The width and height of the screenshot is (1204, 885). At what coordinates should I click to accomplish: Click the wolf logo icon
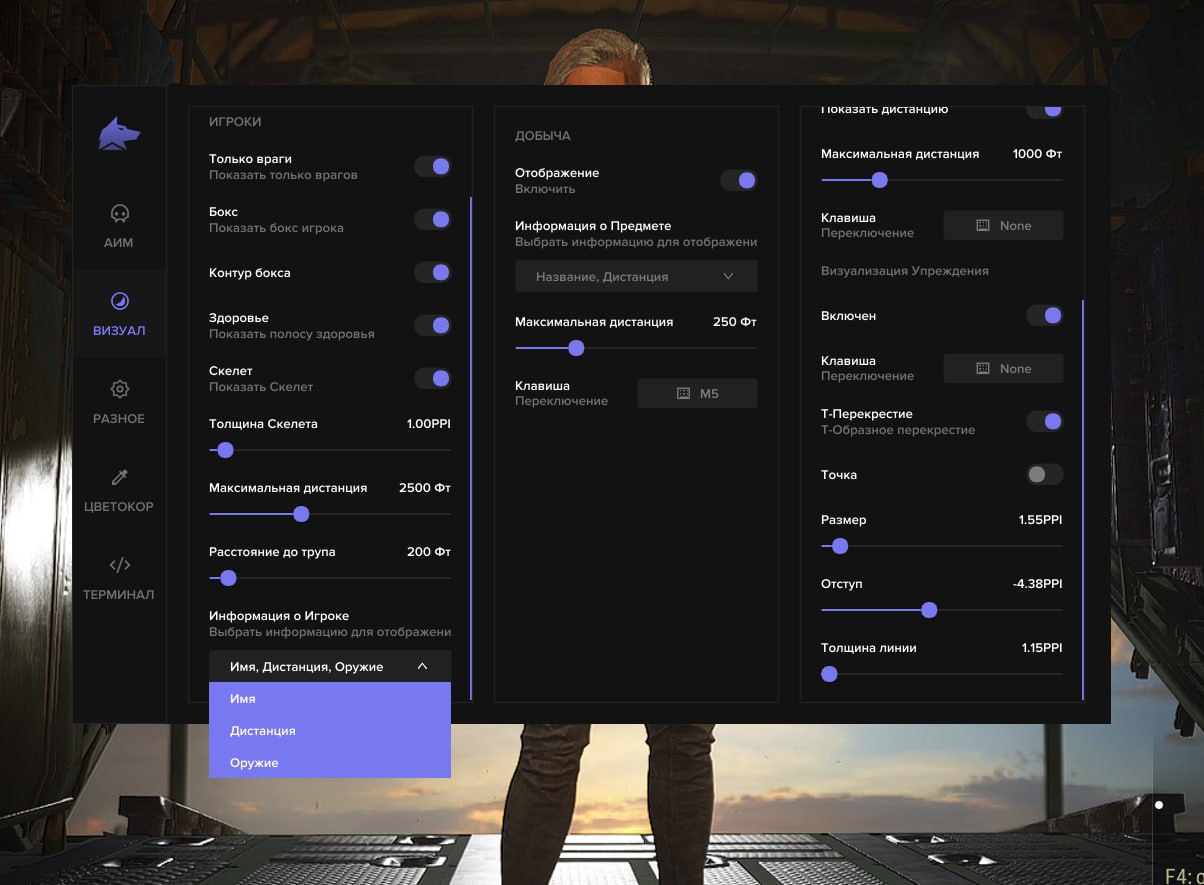[119, 134]
